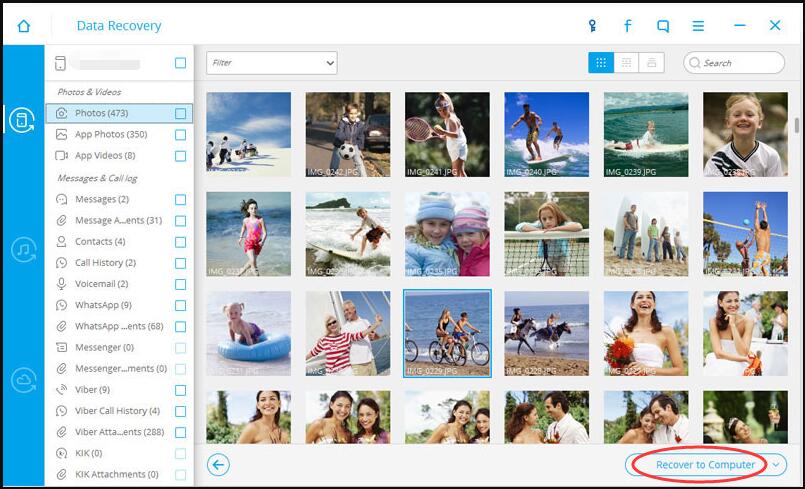Check the WhatsApp (9) checkbox
This screenshot has width=805, height=489.
pyautogui.click(x=180, y=306)
